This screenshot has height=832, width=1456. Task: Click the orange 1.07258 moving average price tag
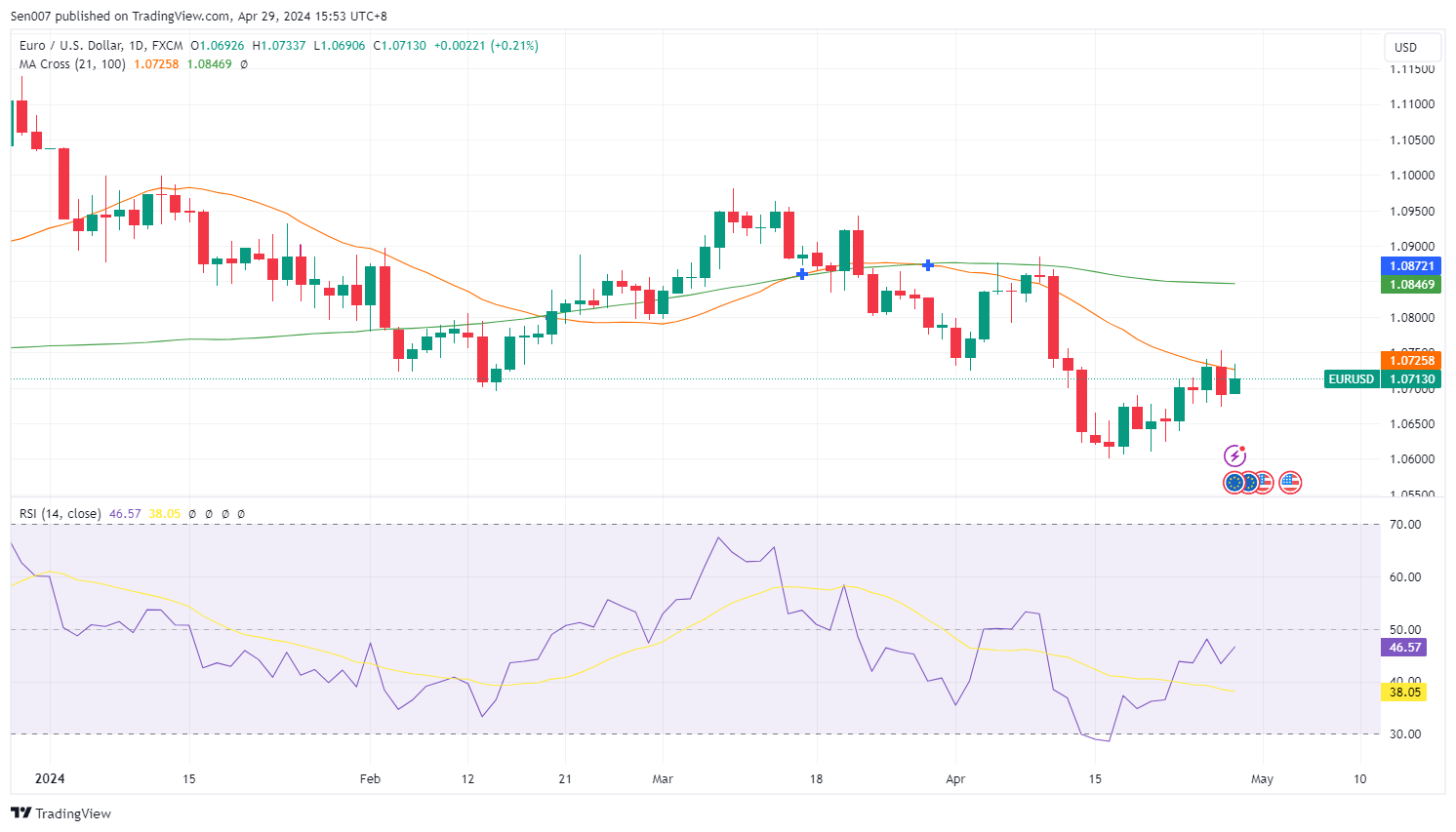click(1411, 361)
